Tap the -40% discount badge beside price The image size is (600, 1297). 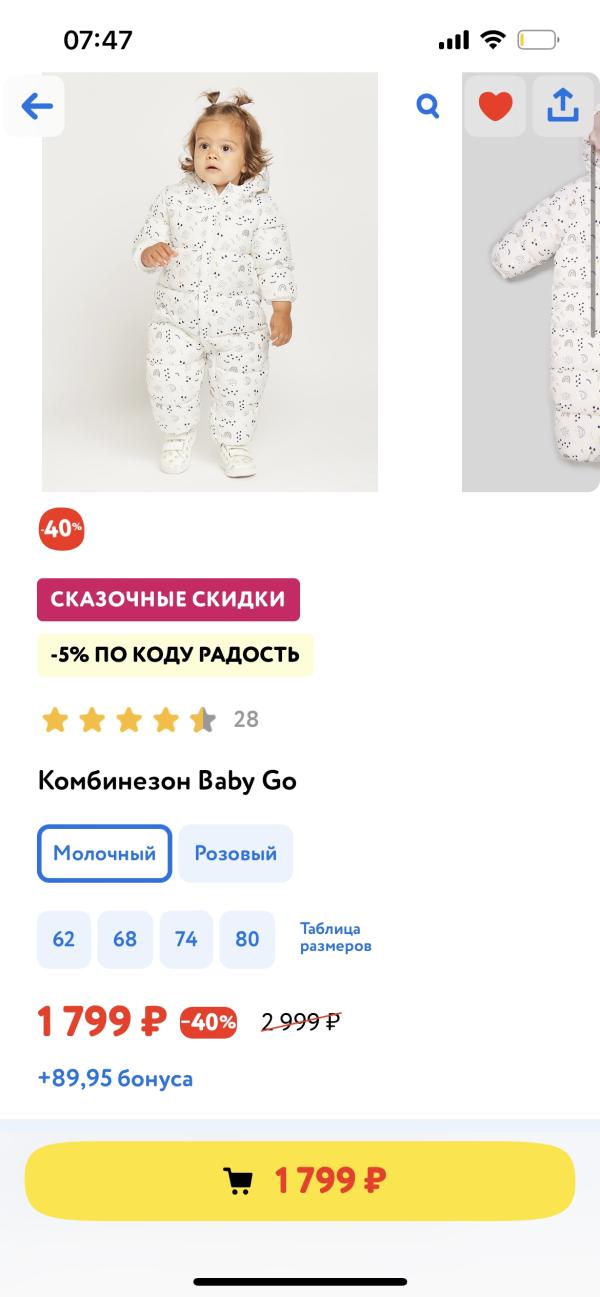click(209, 1022)
